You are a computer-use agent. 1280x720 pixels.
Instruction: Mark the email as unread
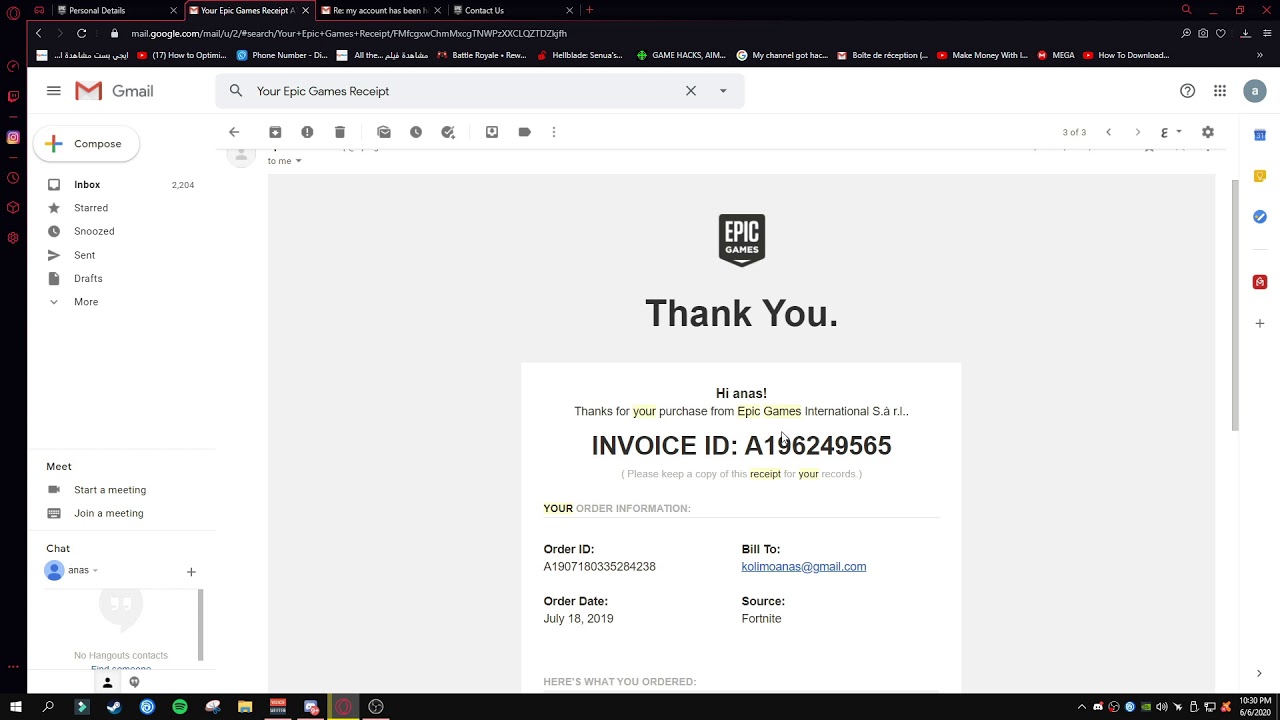point(384,132)
